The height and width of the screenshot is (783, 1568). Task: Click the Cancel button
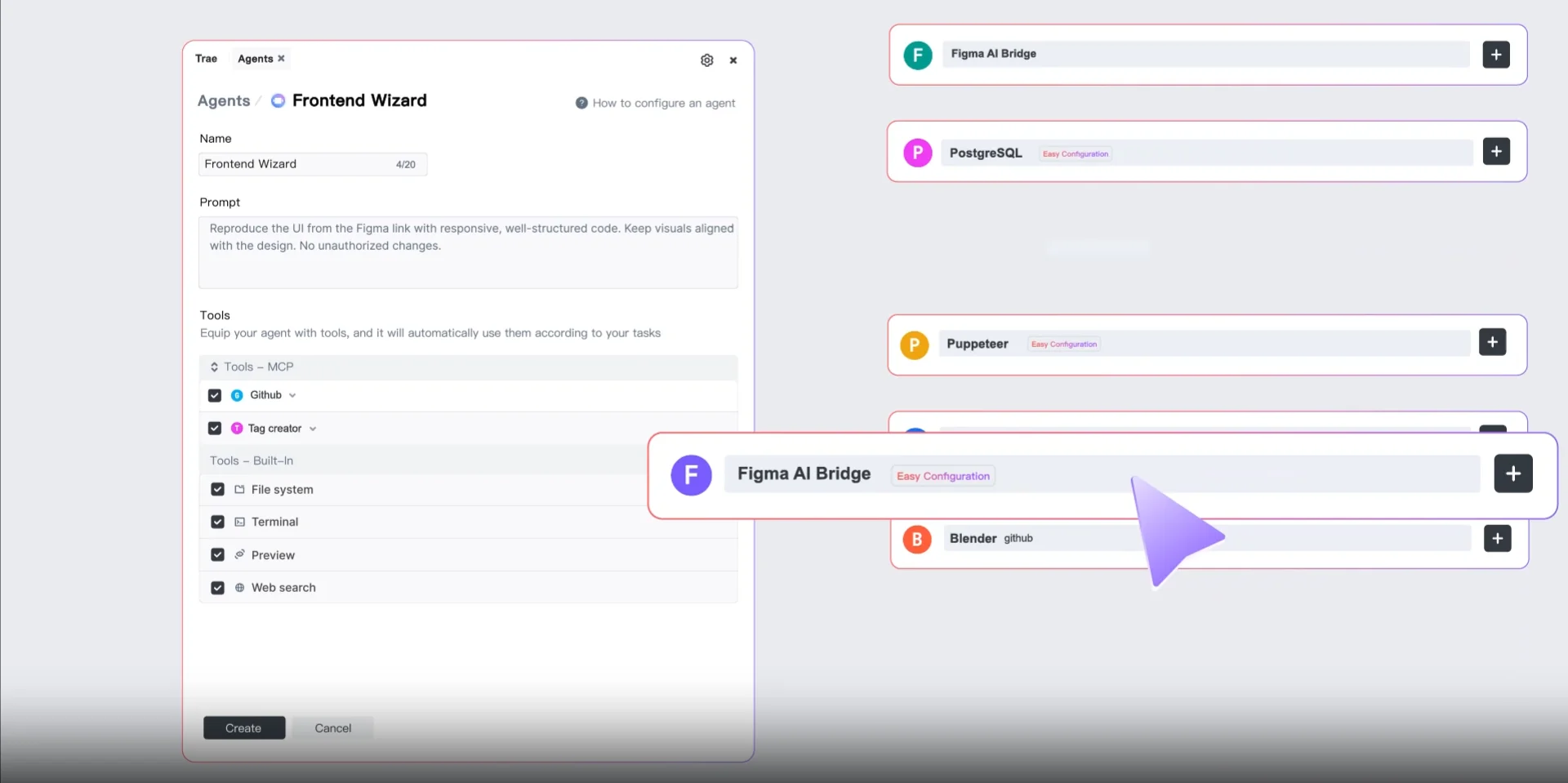pyautogui.click(x=333, y=727)
